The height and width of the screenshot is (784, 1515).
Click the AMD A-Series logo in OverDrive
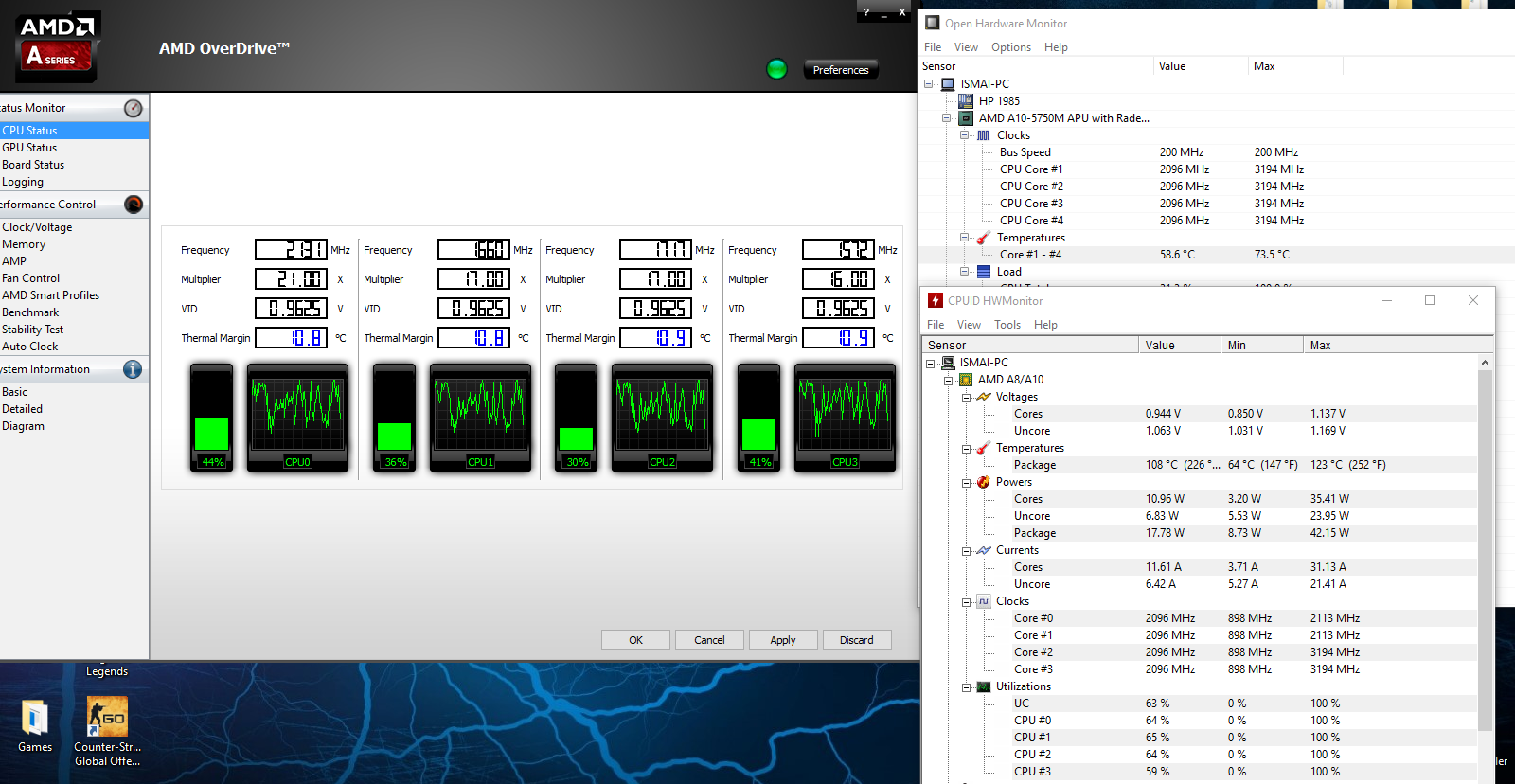tap(58, 46)
